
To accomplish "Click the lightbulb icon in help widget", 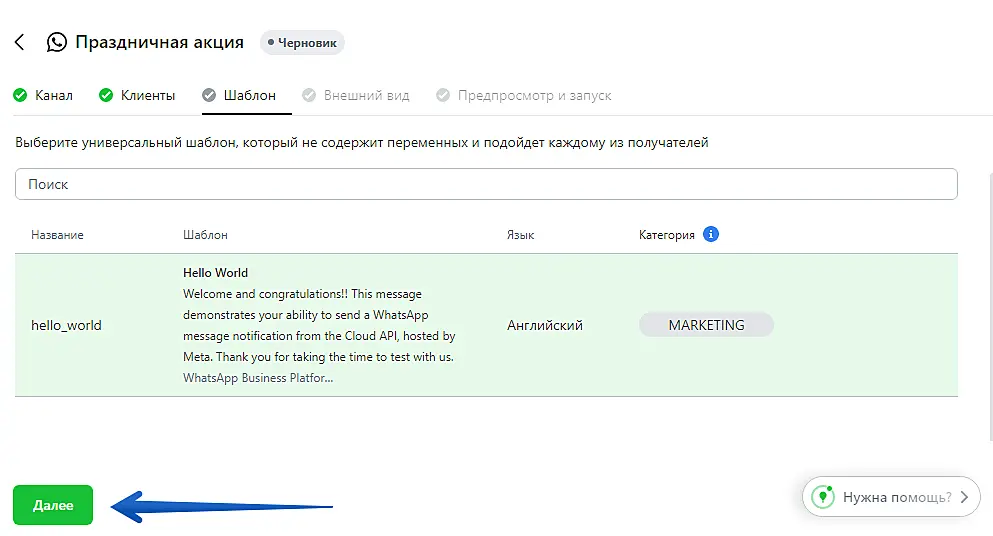I will pos(822,496).
